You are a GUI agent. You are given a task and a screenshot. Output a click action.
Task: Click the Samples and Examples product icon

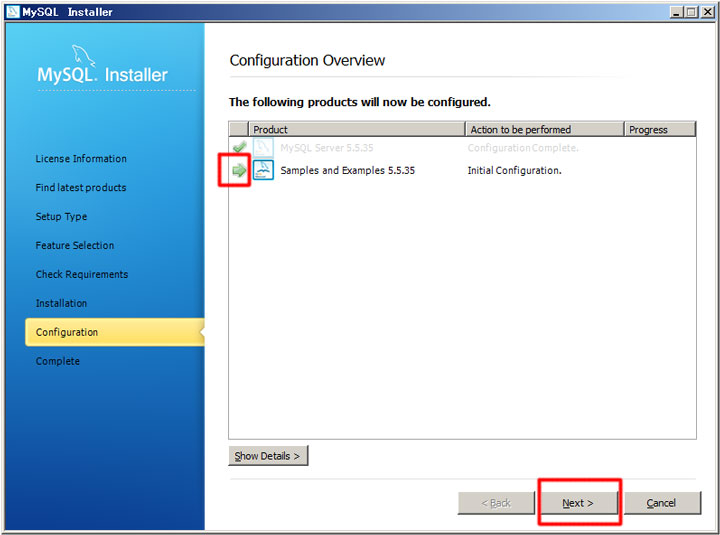pyautogui.click(x=263, y=170)
